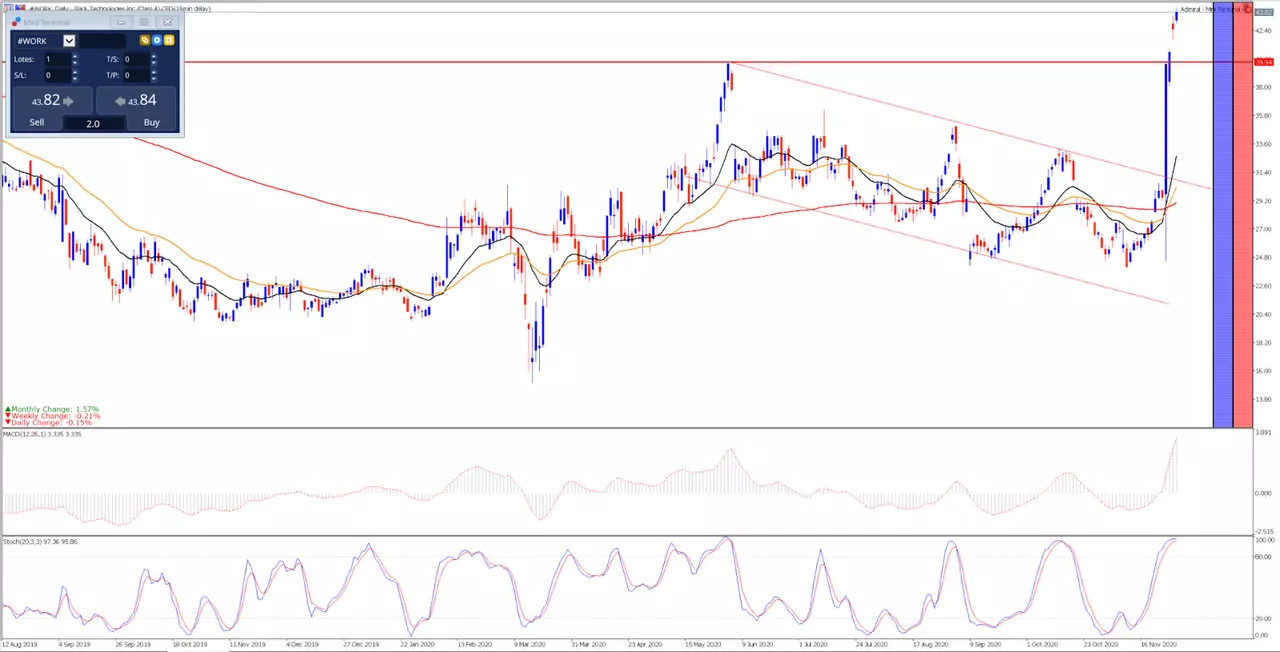Image resolution: width=1280 pixels, height=652 pixels.
Task: Click the Admiral expert advisor smiley icon
Action: (1247, 9)
